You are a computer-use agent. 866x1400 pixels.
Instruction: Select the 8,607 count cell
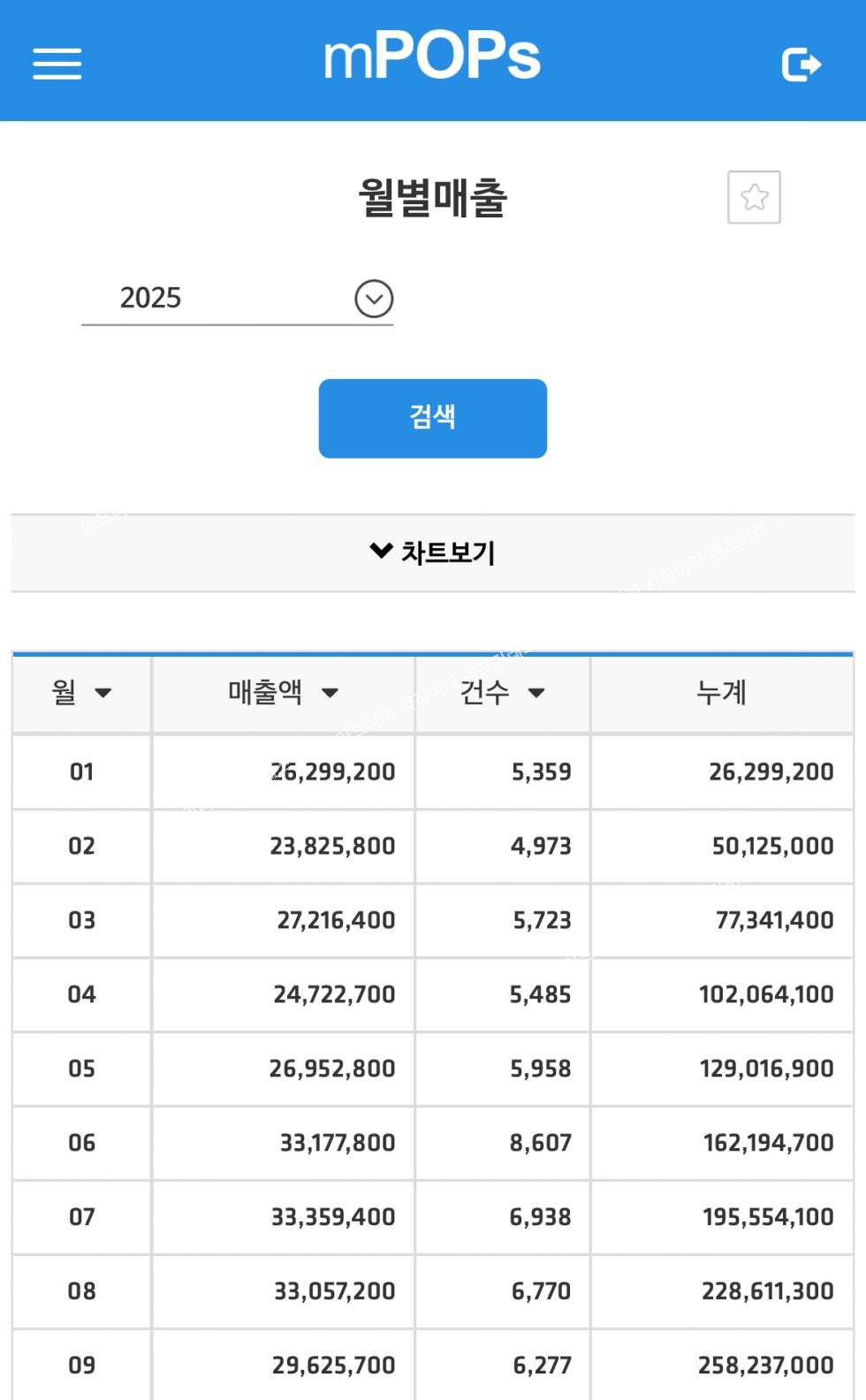point(540,1143)
